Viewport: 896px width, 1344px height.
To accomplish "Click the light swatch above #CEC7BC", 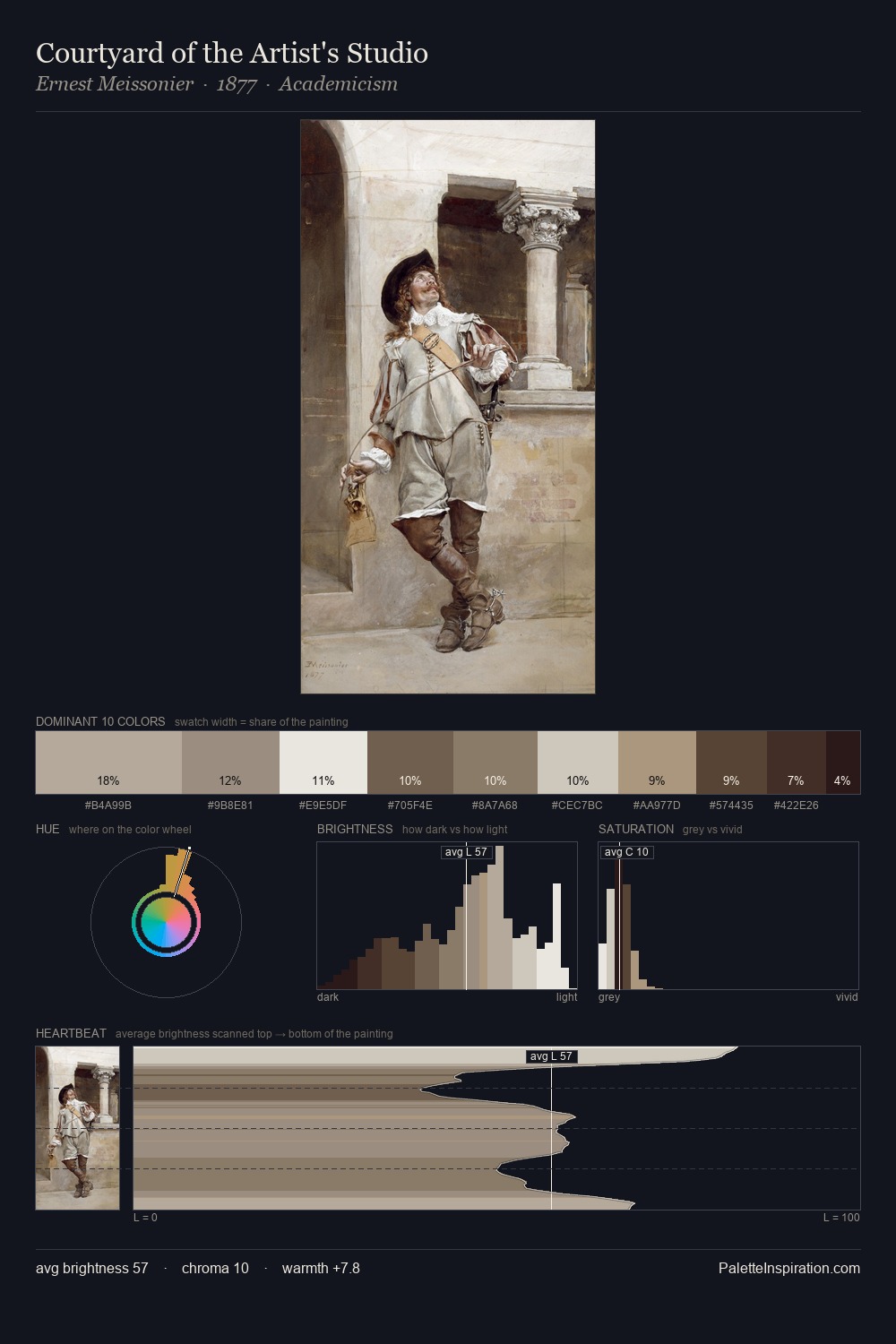I will [x=578, y=762].
